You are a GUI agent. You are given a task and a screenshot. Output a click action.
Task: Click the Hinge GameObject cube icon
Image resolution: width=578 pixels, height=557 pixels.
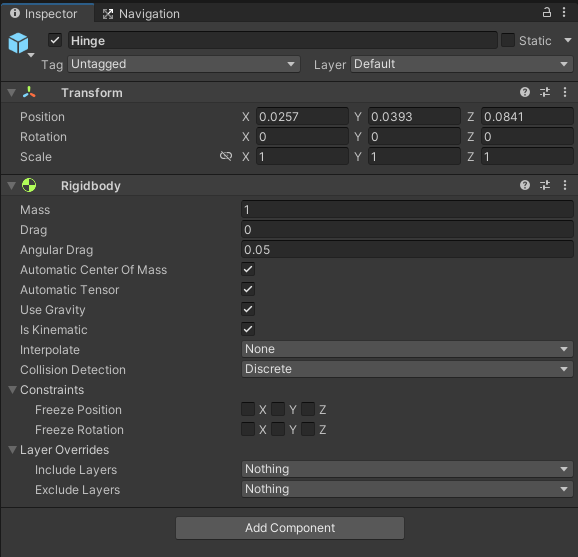point(18,43)
